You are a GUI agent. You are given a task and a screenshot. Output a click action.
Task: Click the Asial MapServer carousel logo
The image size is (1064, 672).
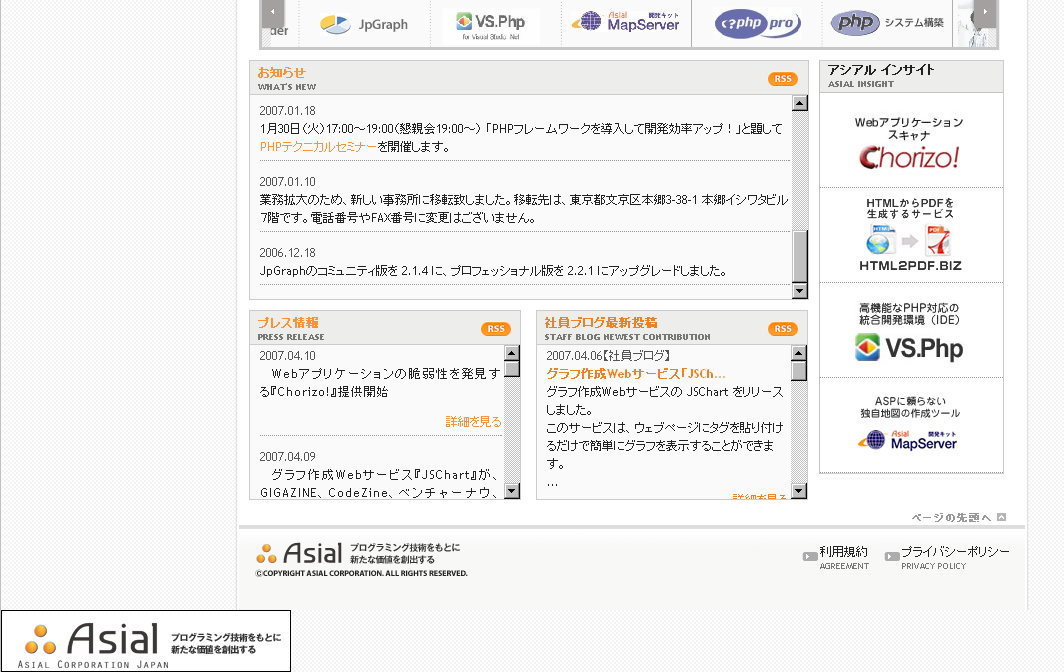tap(626, 22)
